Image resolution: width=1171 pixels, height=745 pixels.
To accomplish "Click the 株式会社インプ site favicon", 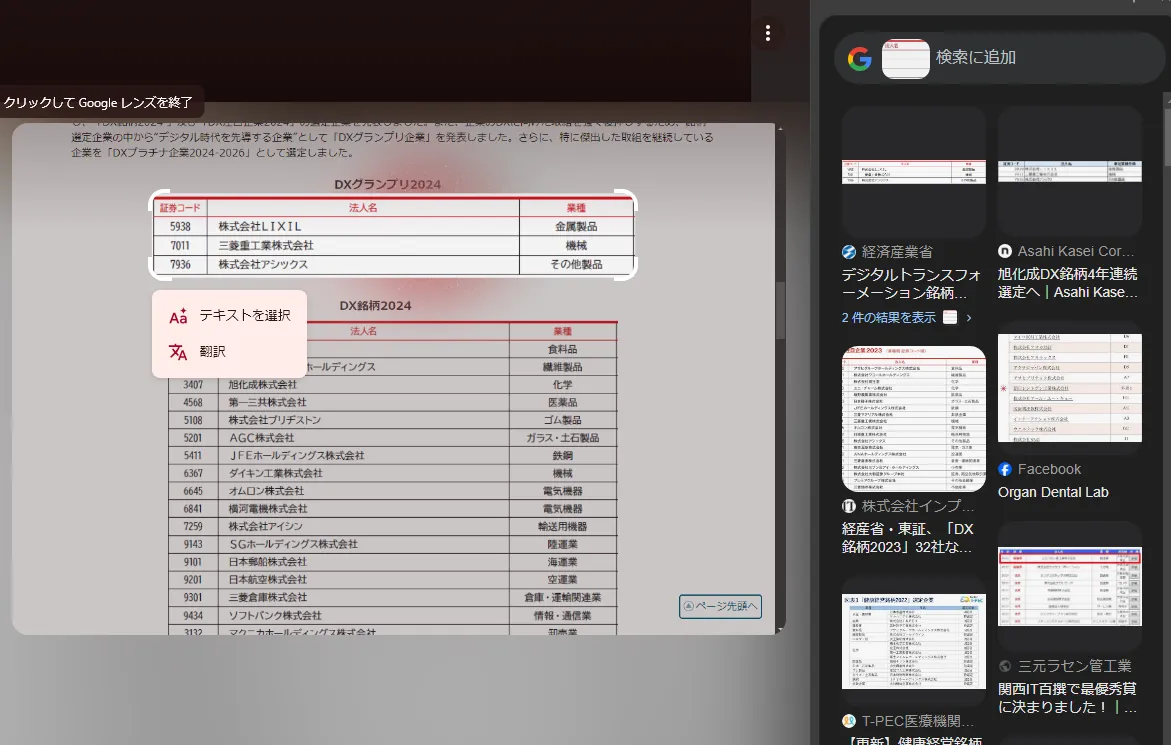I will tap(848, 505).
